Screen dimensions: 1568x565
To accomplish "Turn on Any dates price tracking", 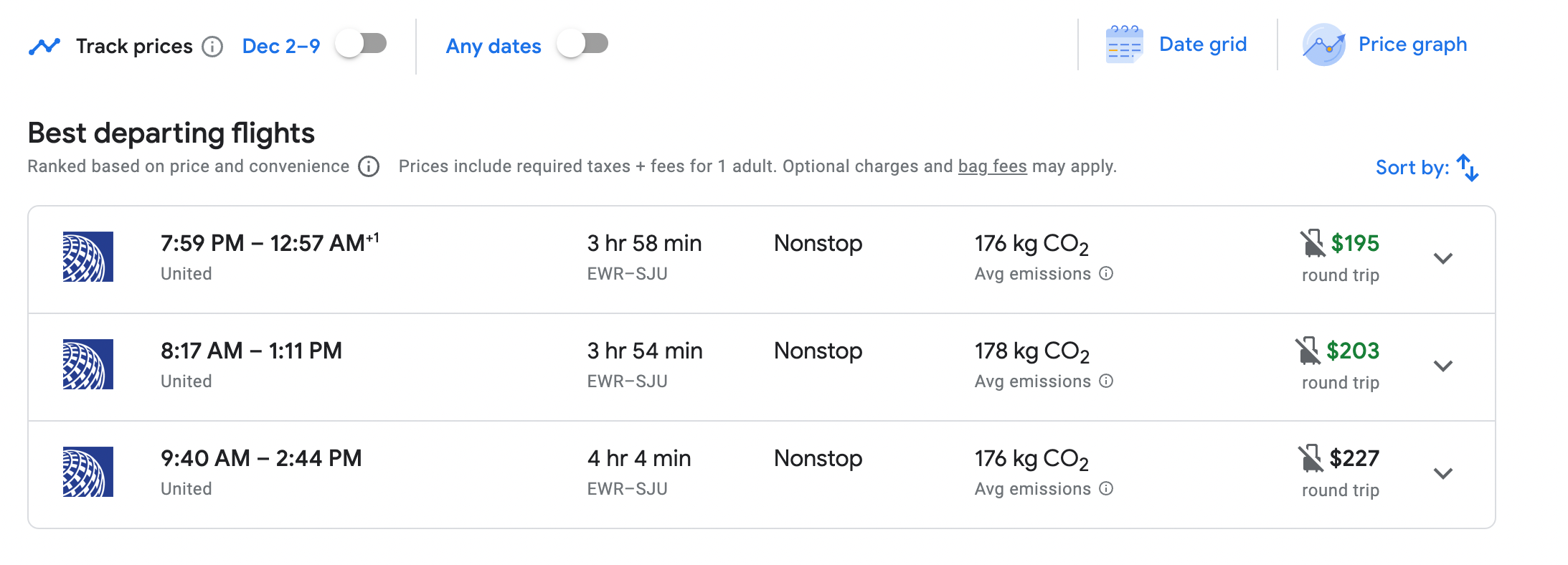I will pyautogui.click(x=582, y=44).
